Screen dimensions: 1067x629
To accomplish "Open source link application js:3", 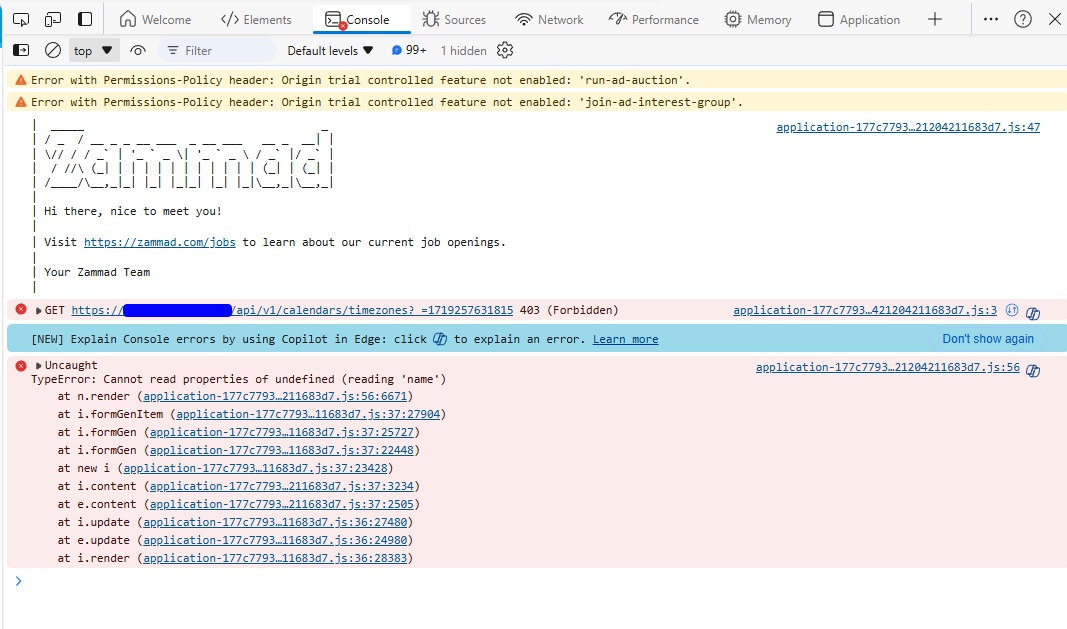I will [865, 310].
